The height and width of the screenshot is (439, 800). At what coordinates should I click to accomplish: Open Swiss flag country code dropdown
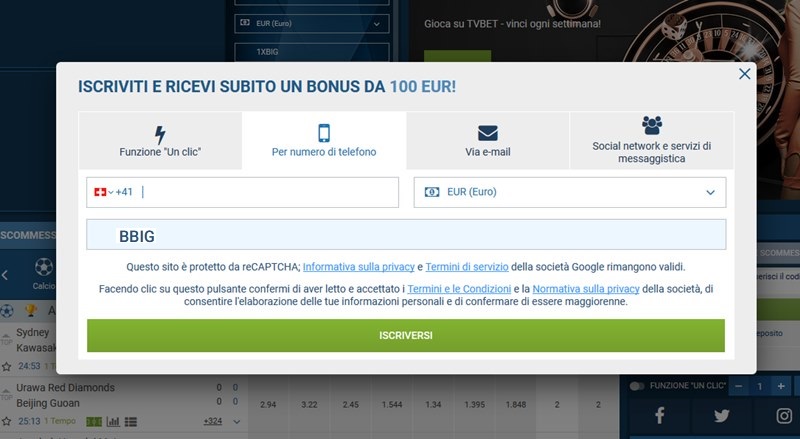103,192
